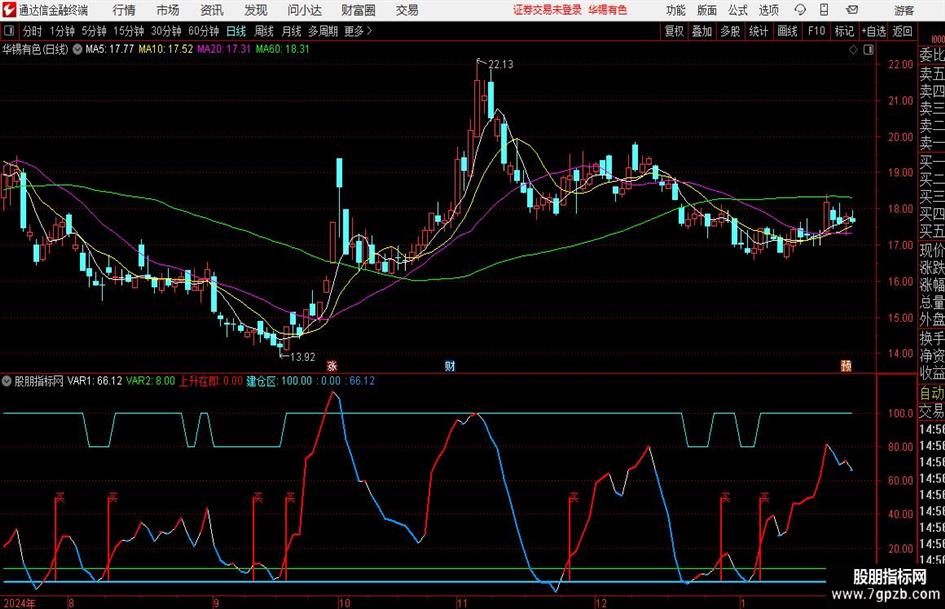Open the F10 company info
The image size is (945, 609).
coord(817,31)
